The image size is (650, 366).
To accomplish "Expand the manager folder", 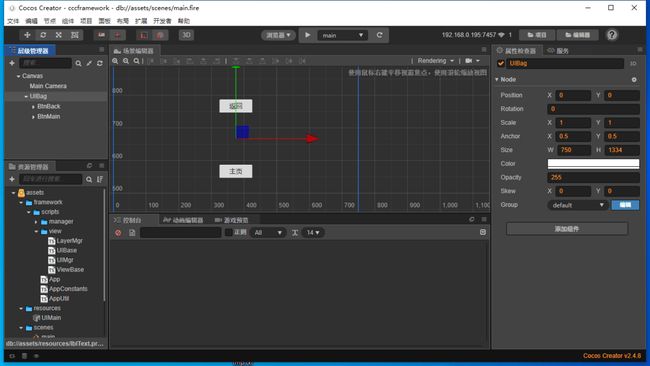I will (x=36, y=222).
